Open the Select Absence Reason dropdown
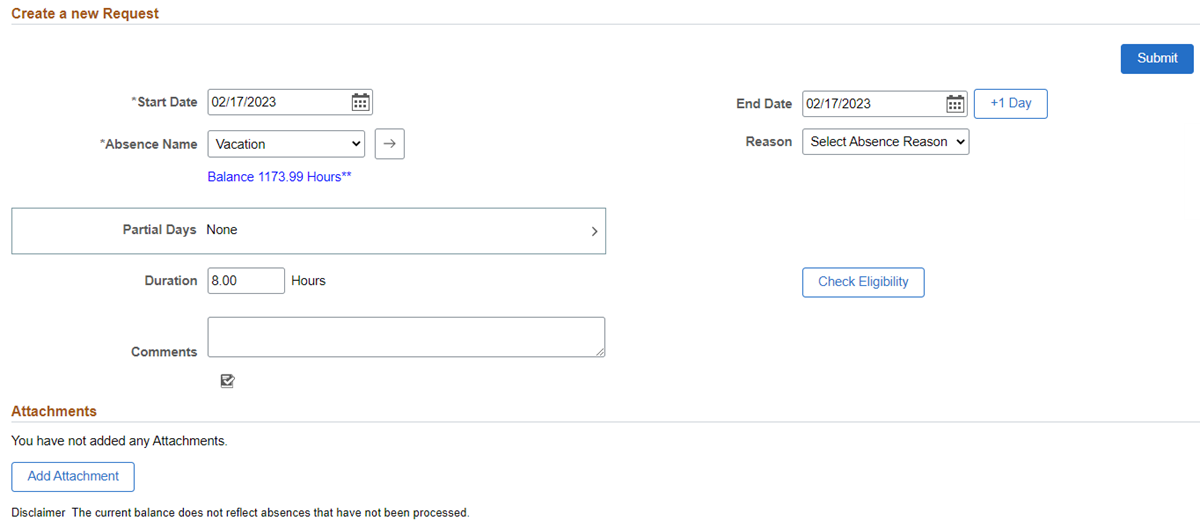1200x528 pixels. (x=885, y=142)
